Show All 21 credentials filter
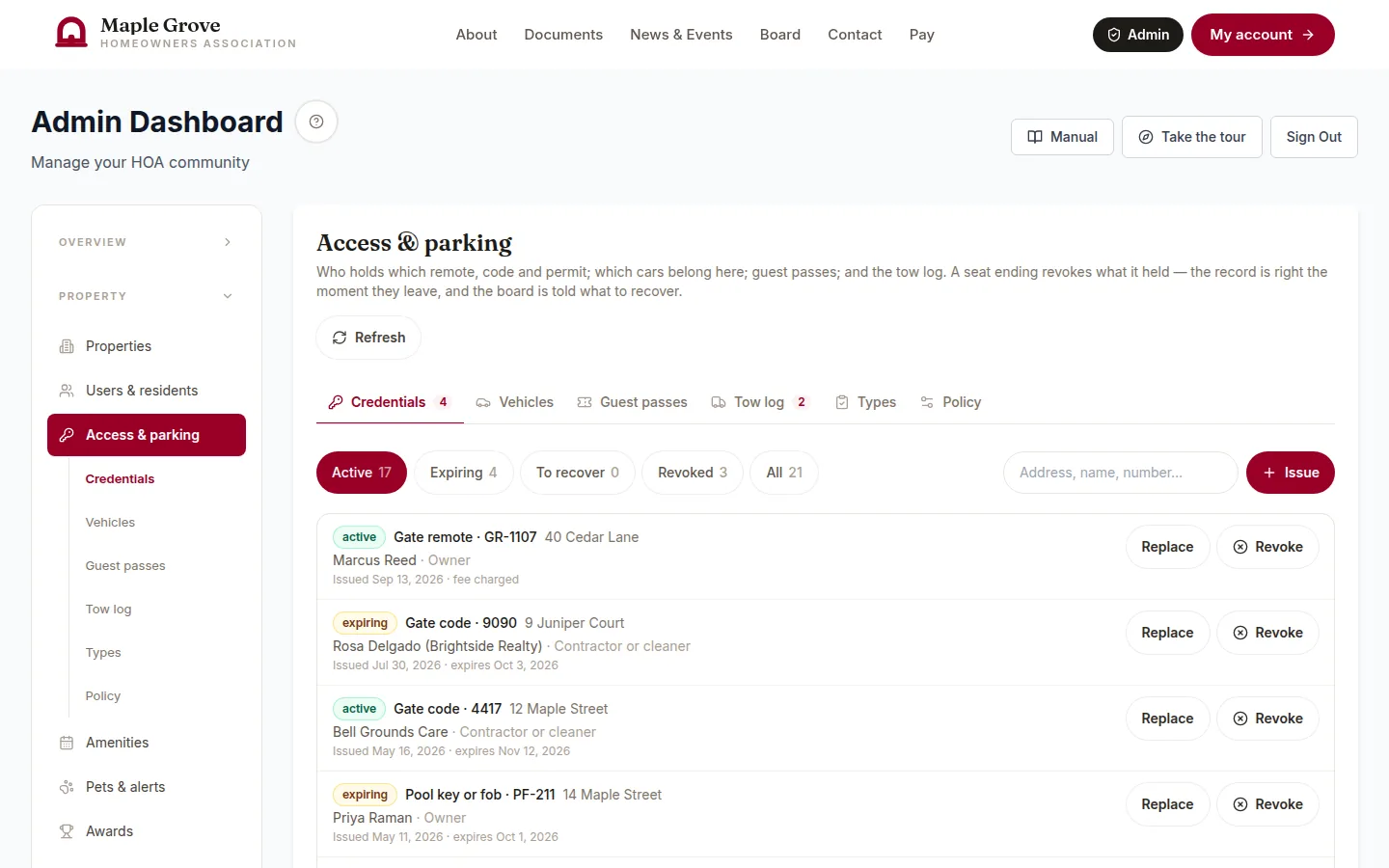The width and height of the screenshot is (1389, 868). (x=784, y=473)
